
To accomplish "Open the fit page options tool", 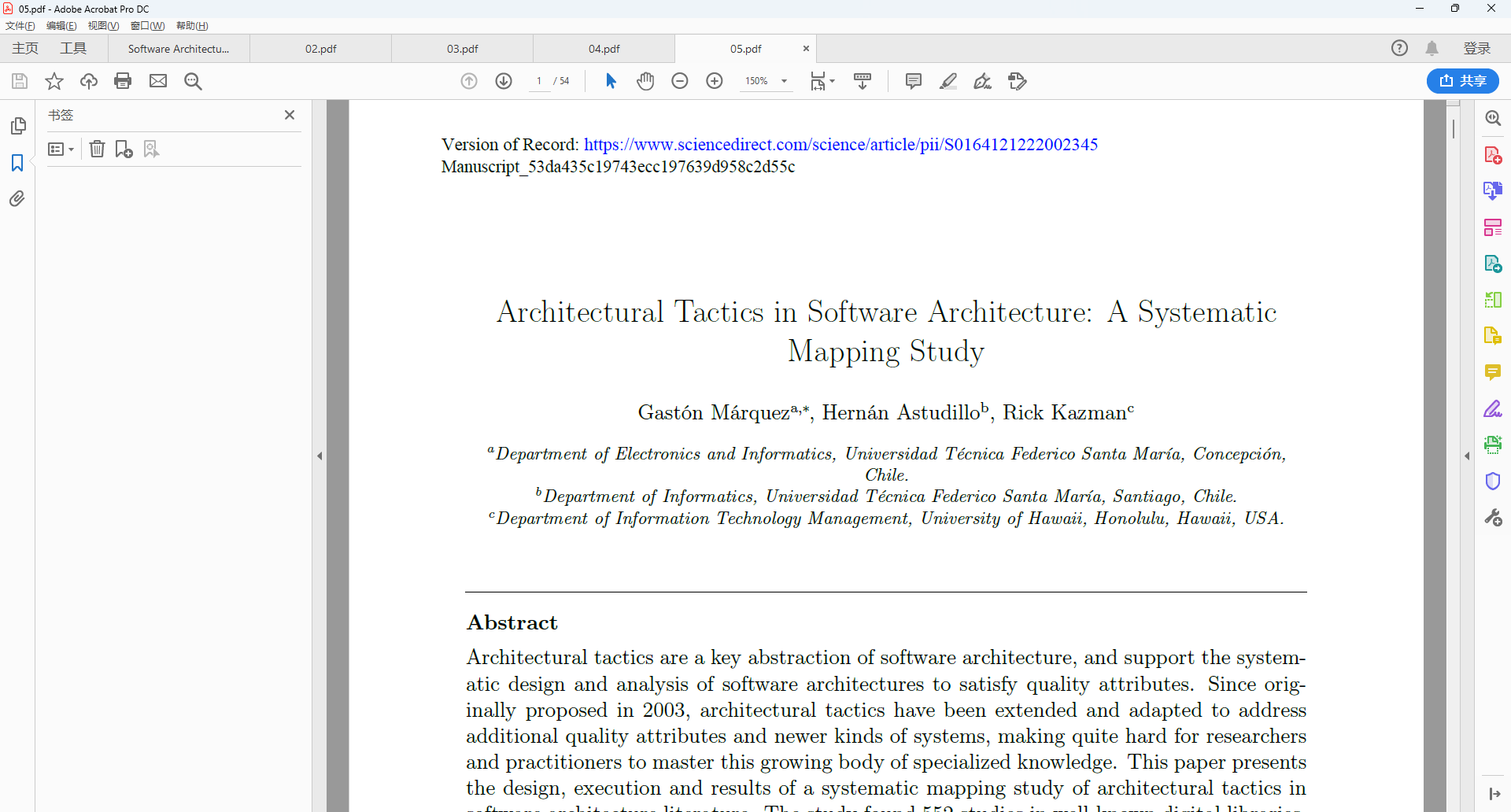I will pyautogui.click(x=822, y=81).
